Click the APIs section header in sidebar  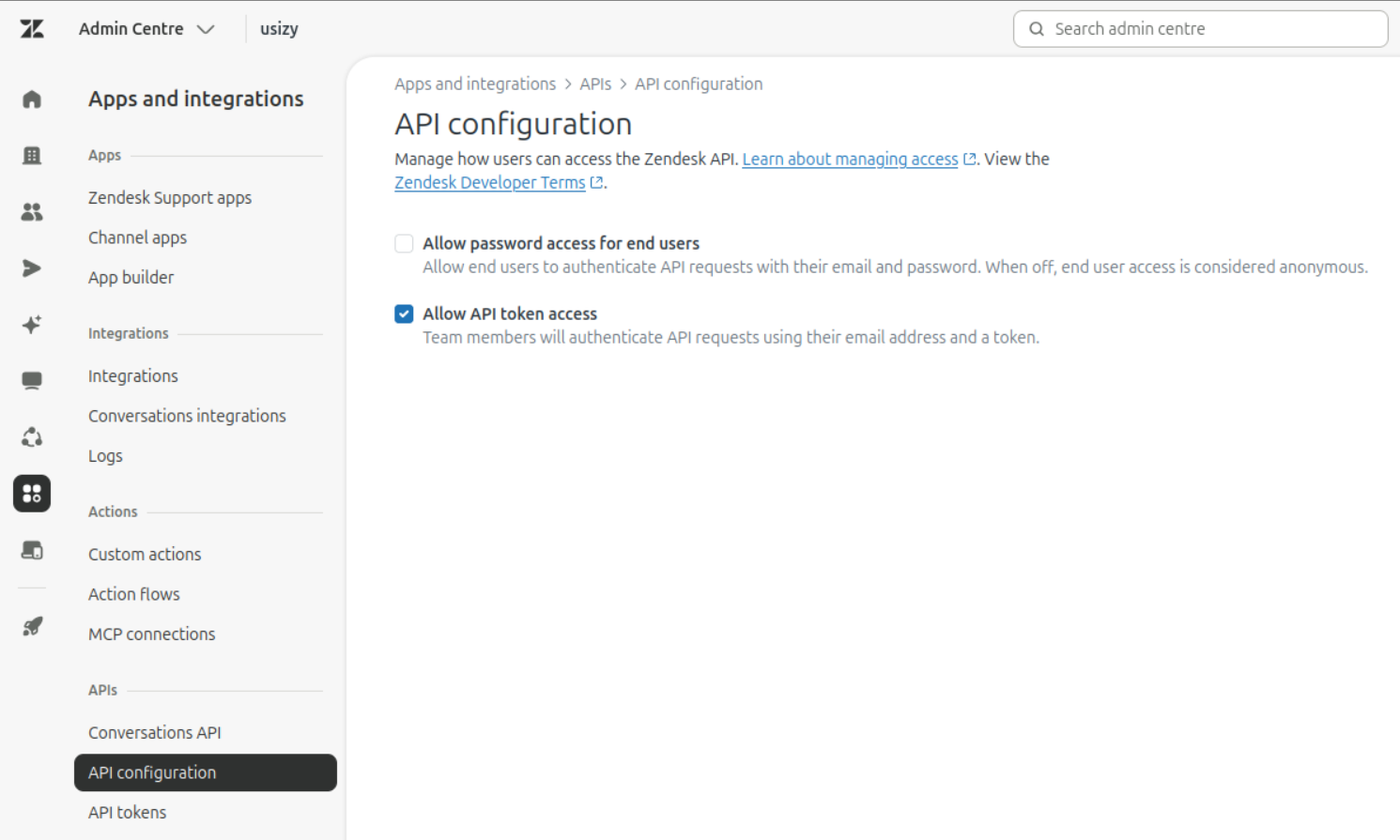[102, 691]
